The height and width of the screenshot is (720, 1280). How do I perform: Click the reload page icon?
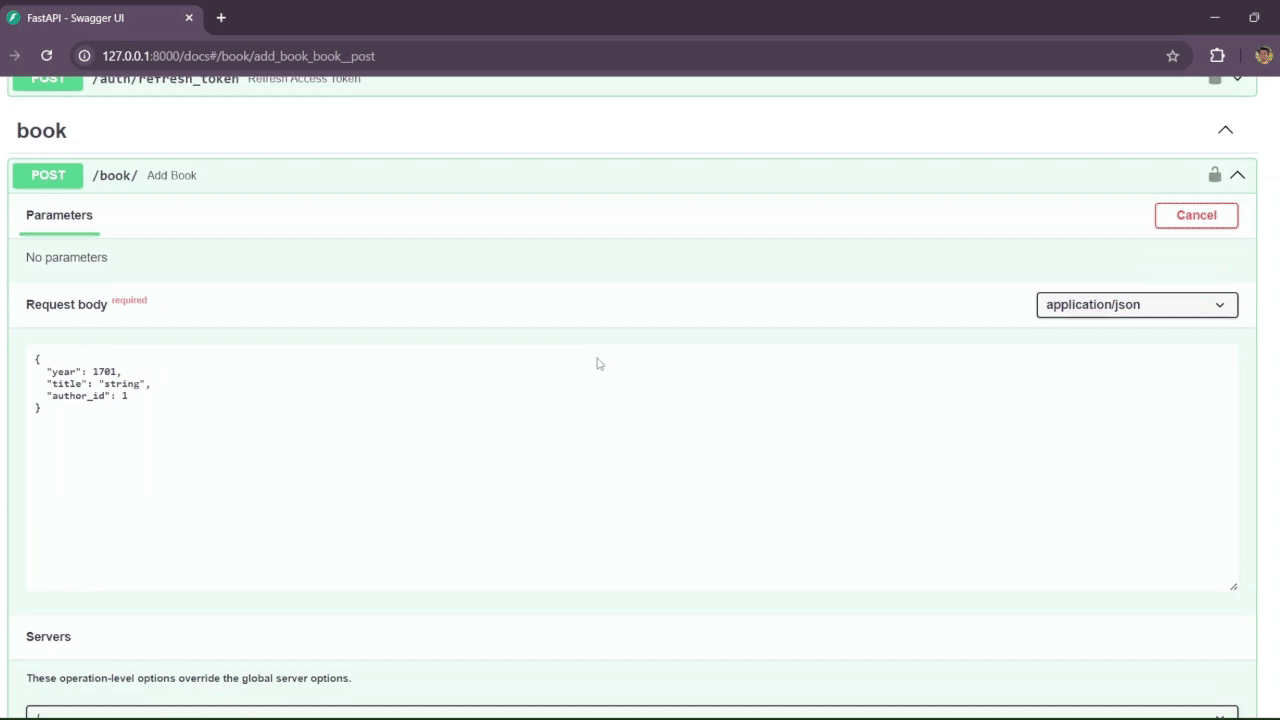click(x=46, y=56)
